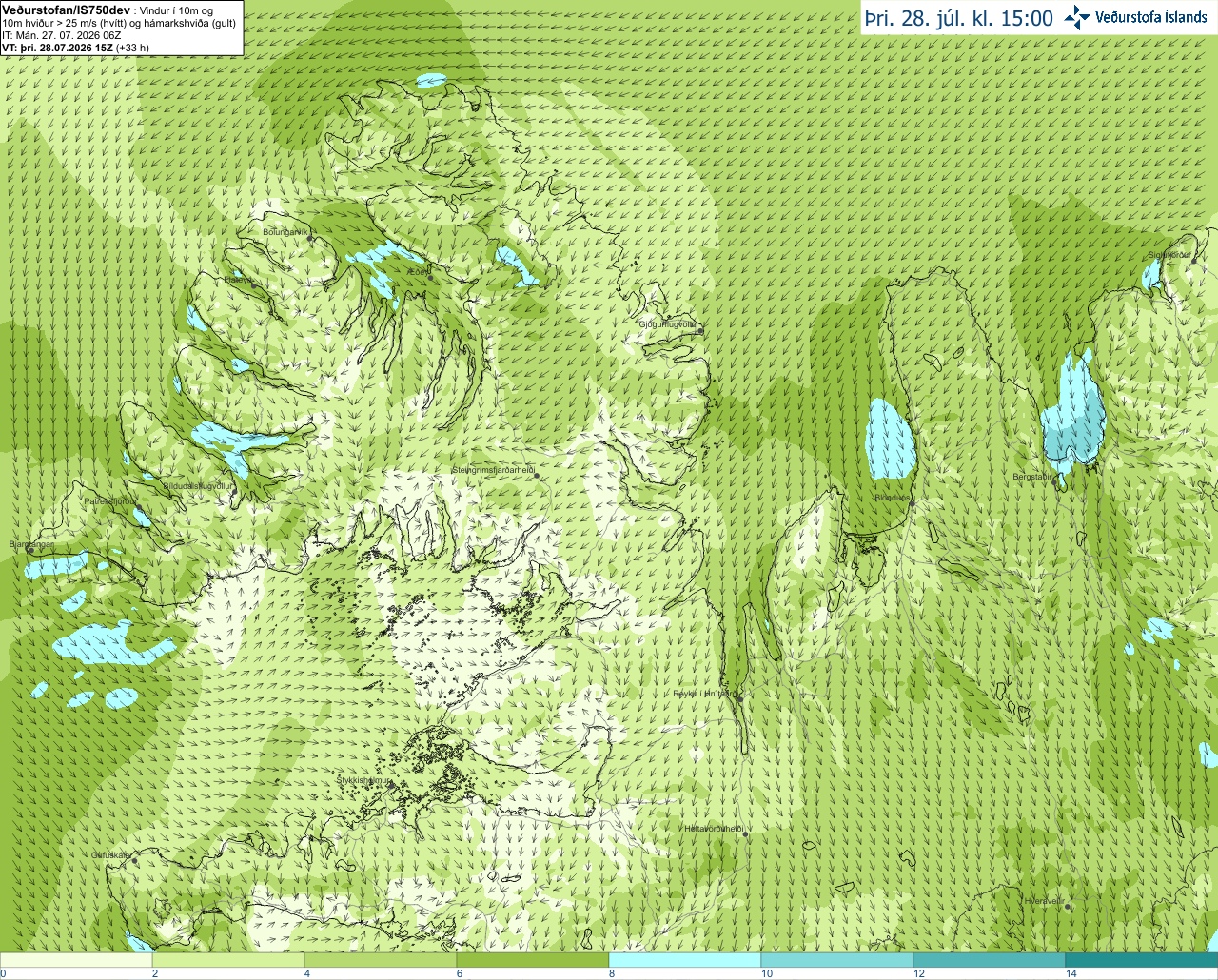Click the Veðurstofa Íslands logo
This screenshot has width=1218, height=980.
1135,17
